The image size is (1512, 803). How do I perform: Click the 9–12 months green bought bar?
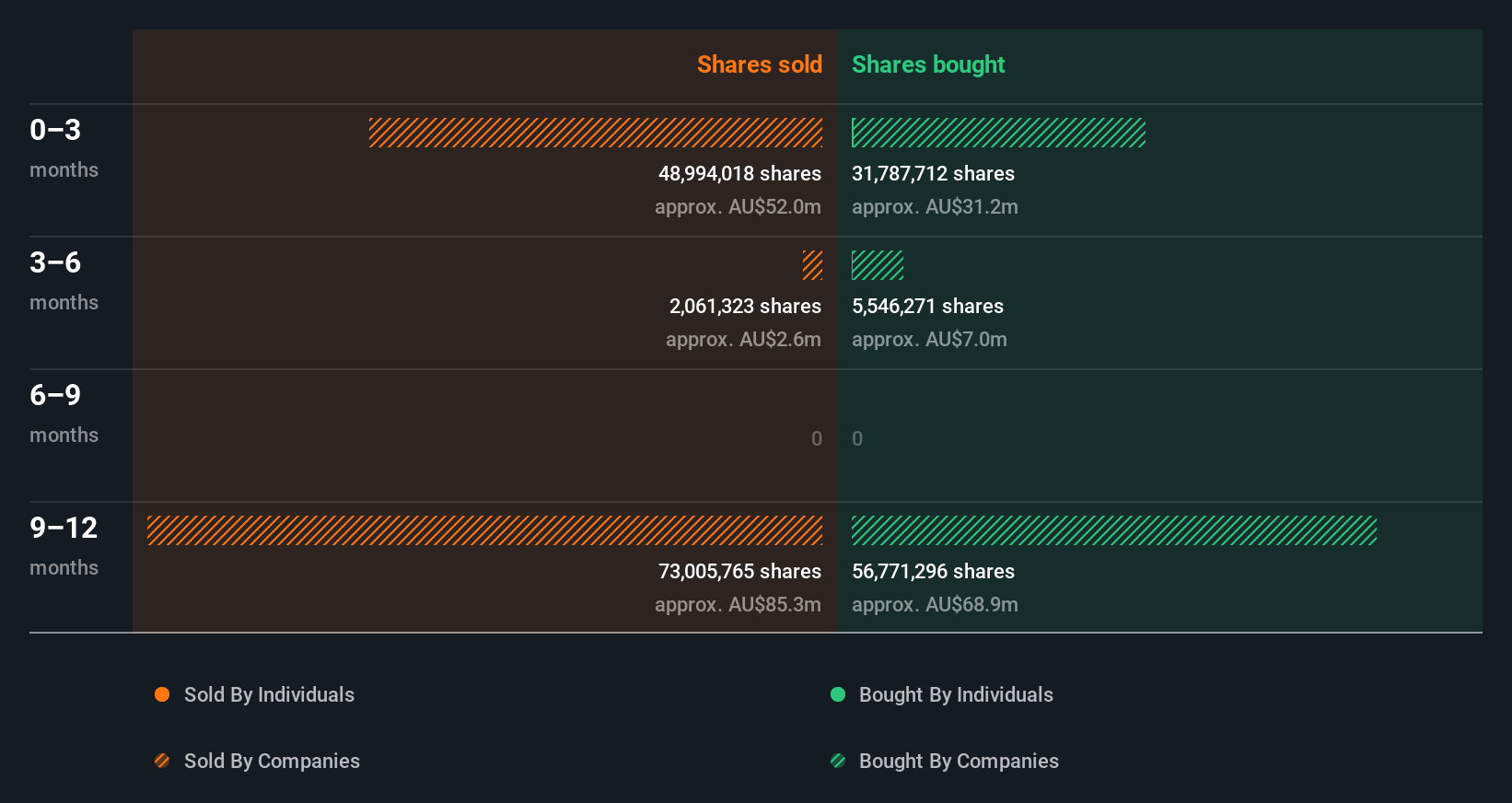pyautogui.click(x=1114, y=530)
